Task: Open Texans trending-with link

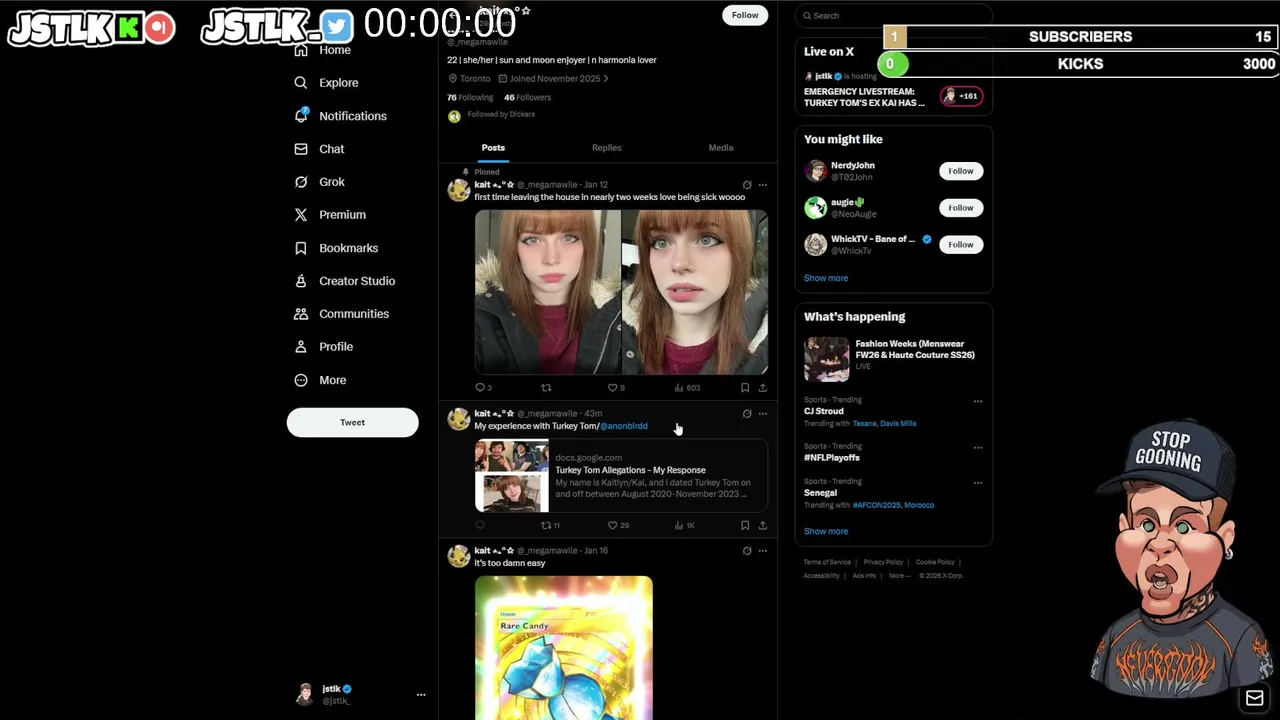Action: [864, 423]
